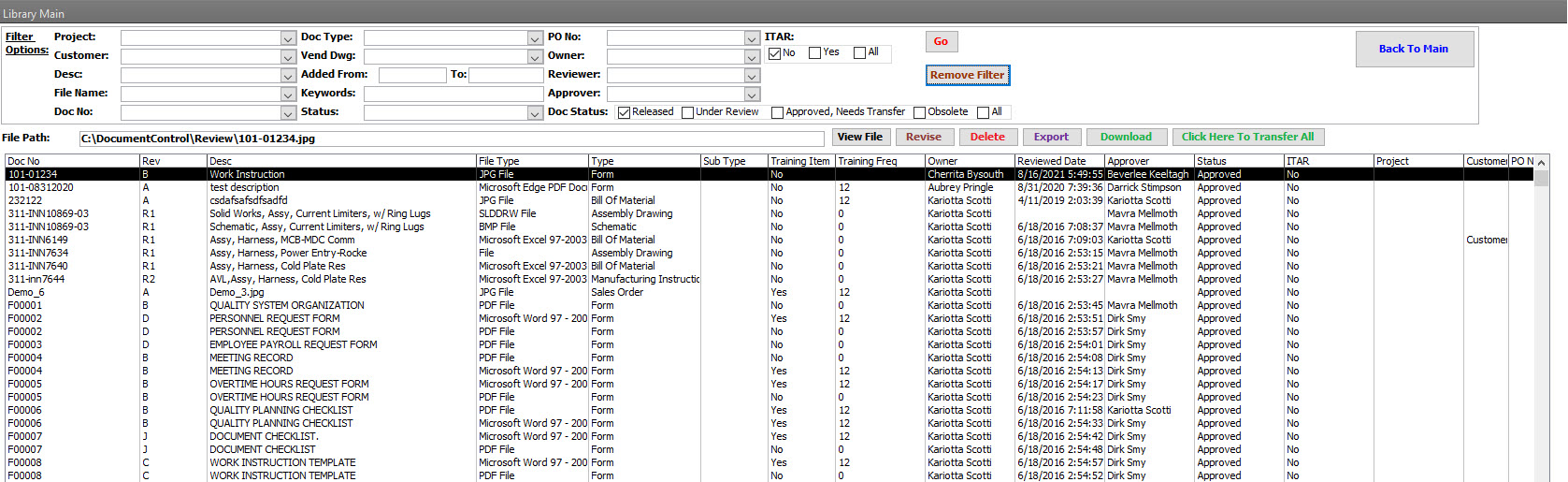Expand the Vend Dwg dropdown
This screenshot has width=1568, height=482.
[x=535, y=57]
